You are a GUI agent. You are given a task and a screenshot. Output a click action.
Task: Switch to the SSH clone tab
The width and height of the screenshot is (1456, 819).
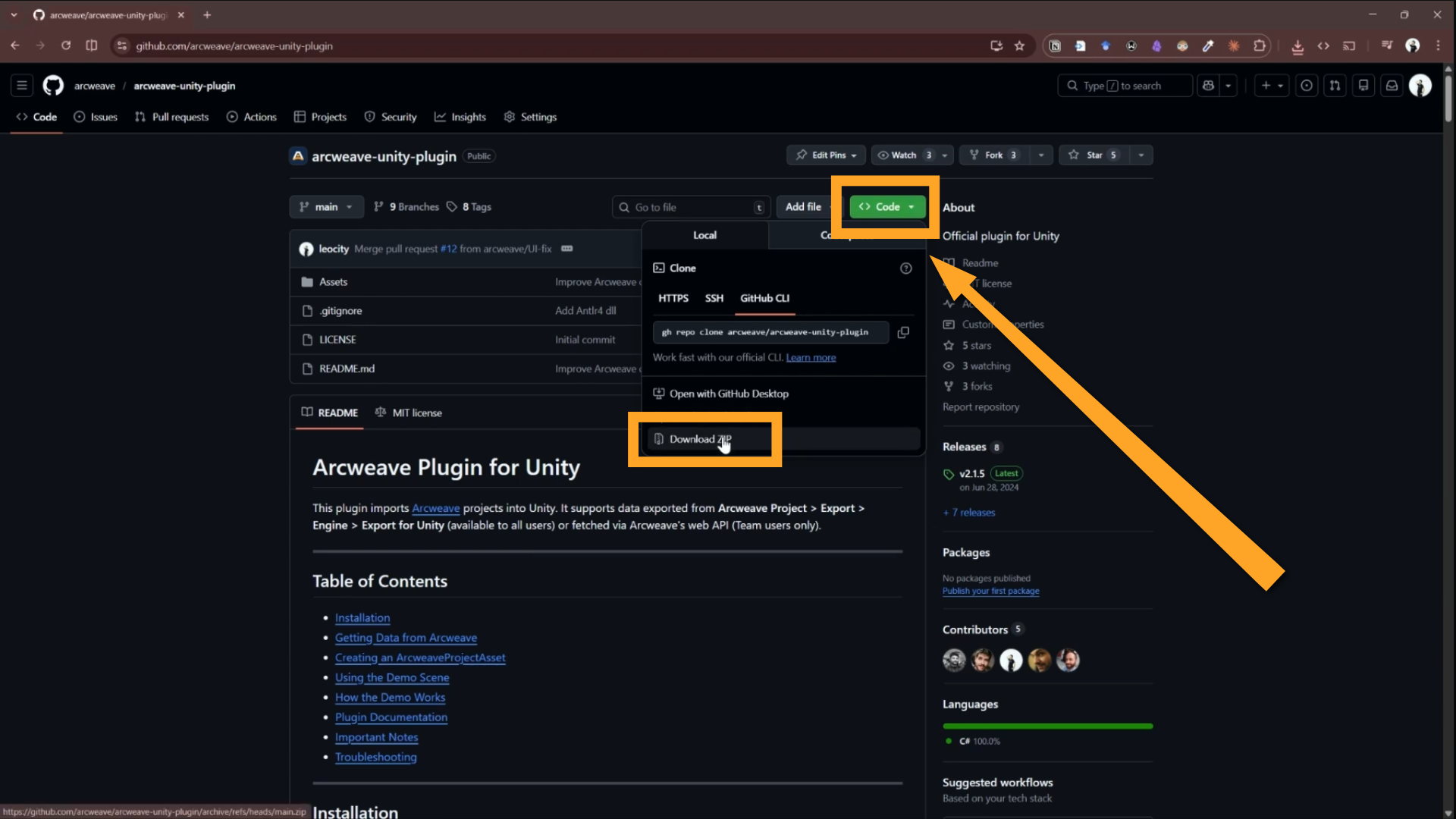[x=714, y=298]
